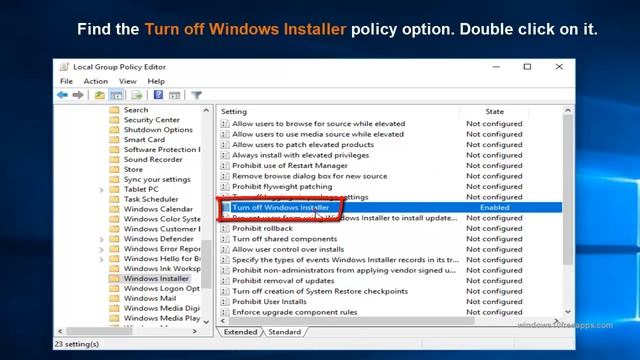Screen dimensions: 640x360
Task: Sort by the State column header
Action: 494,111
